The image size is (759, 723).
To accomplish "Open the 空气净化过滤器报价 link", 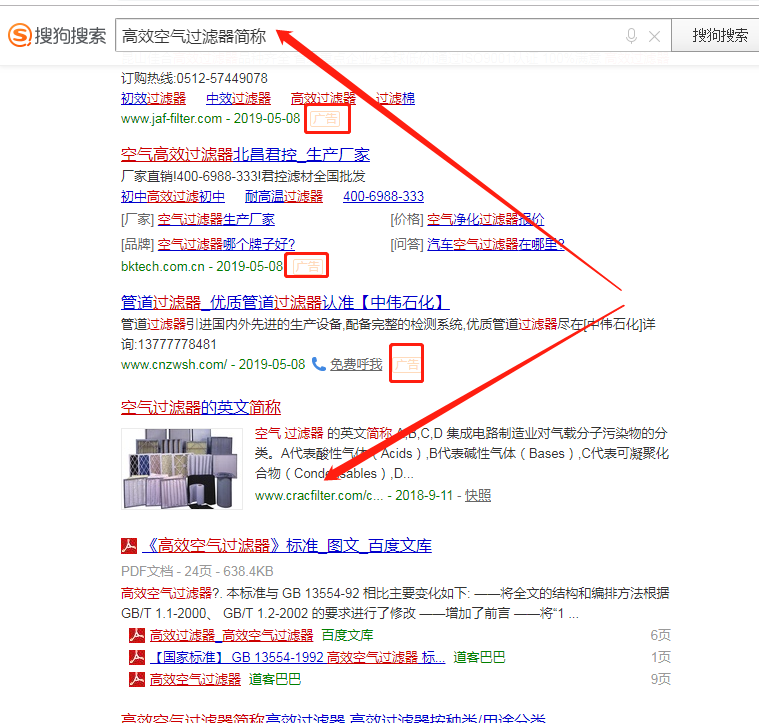I will coord(486,220).
